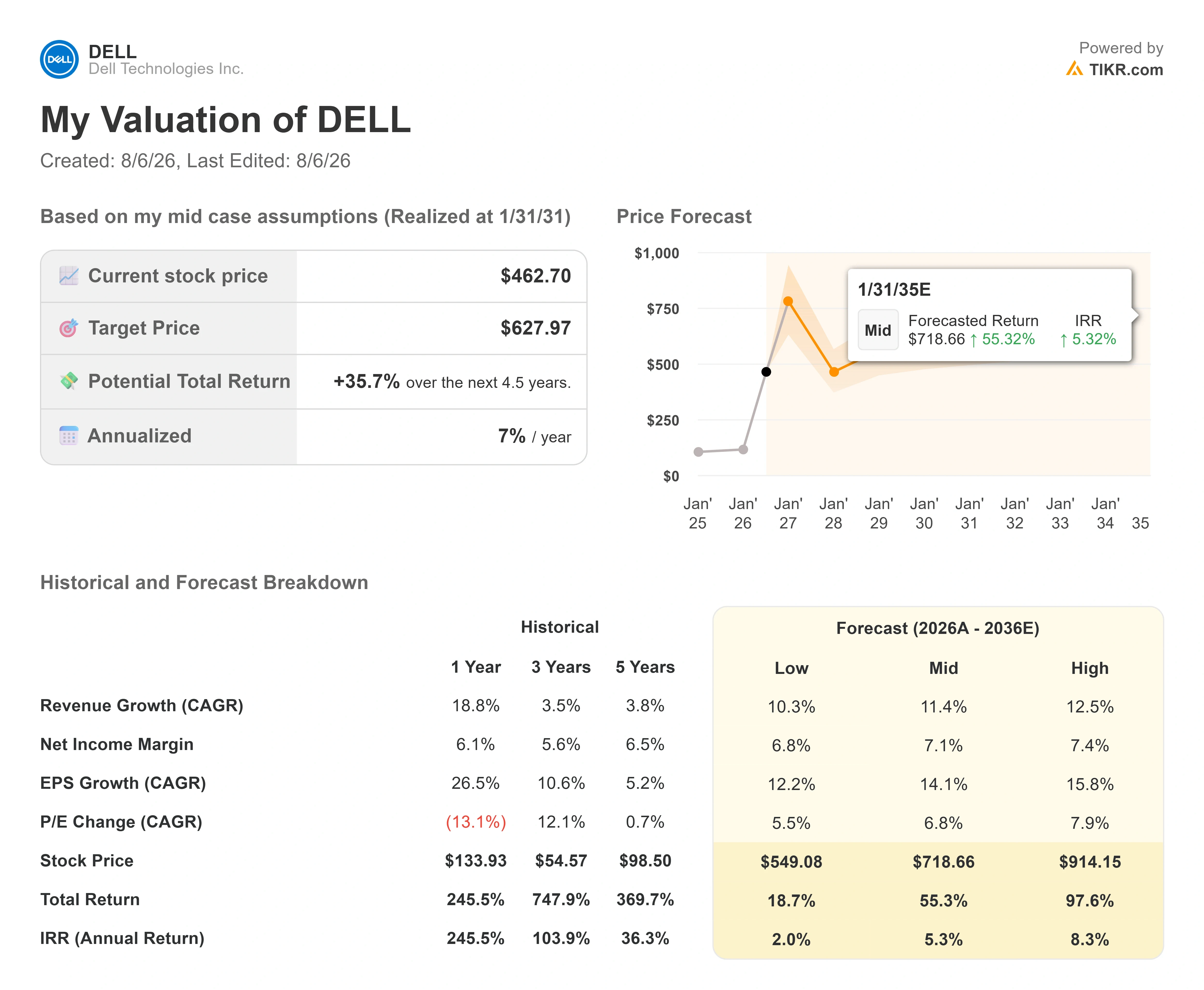Click the gray Jan '26 historical point
The image size is (1204, 990).
[x=743, y=450]
